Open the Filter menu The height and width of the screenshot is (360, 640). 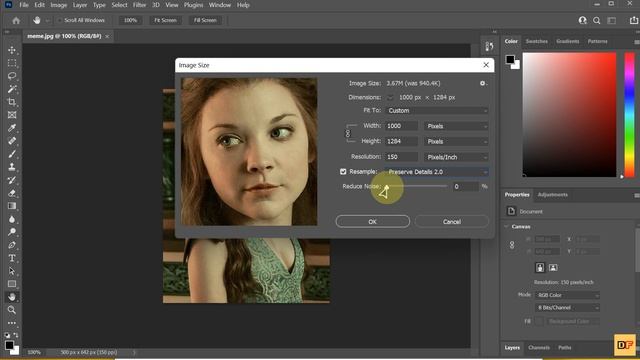click(x=139, y=5)
